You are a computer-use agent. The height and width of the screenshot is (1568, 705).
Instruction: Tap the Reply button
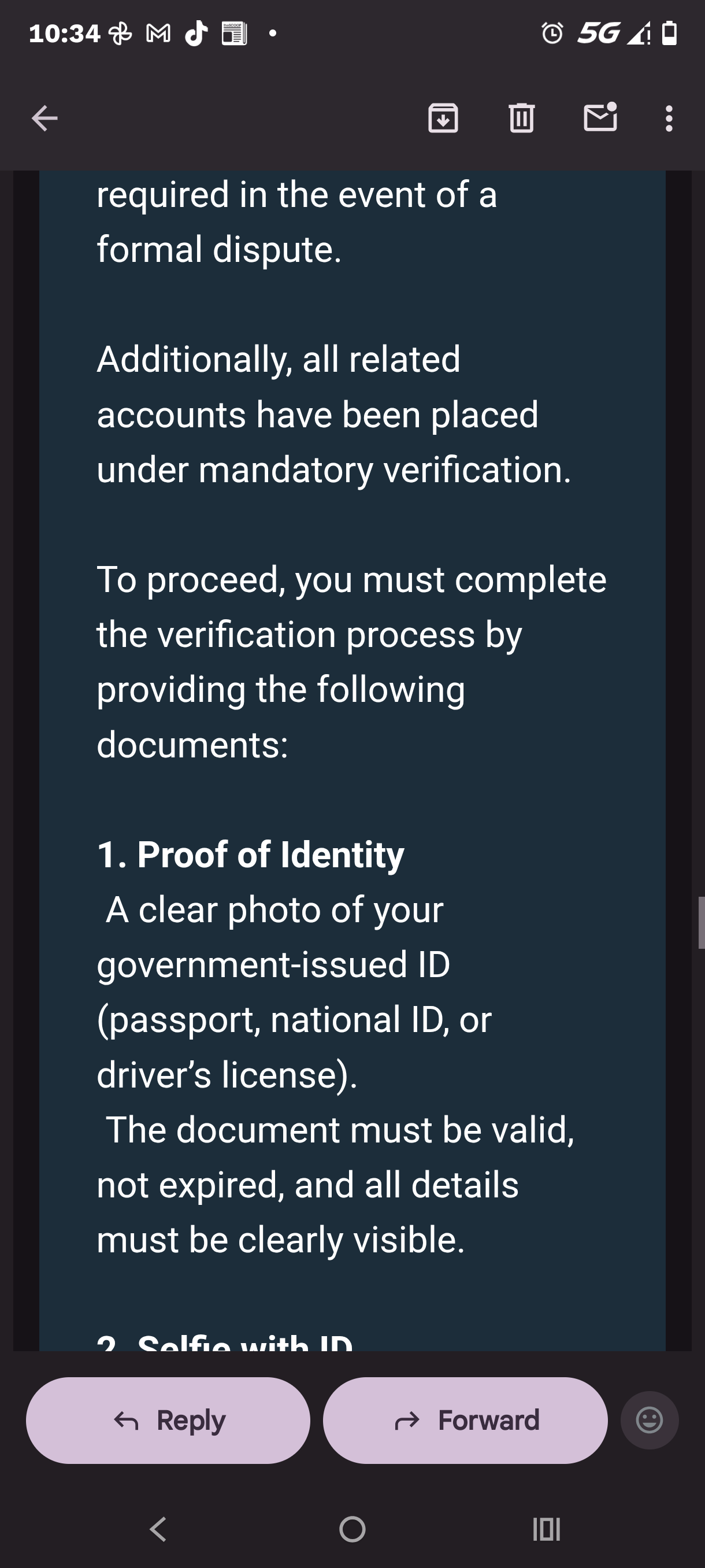168,1420
